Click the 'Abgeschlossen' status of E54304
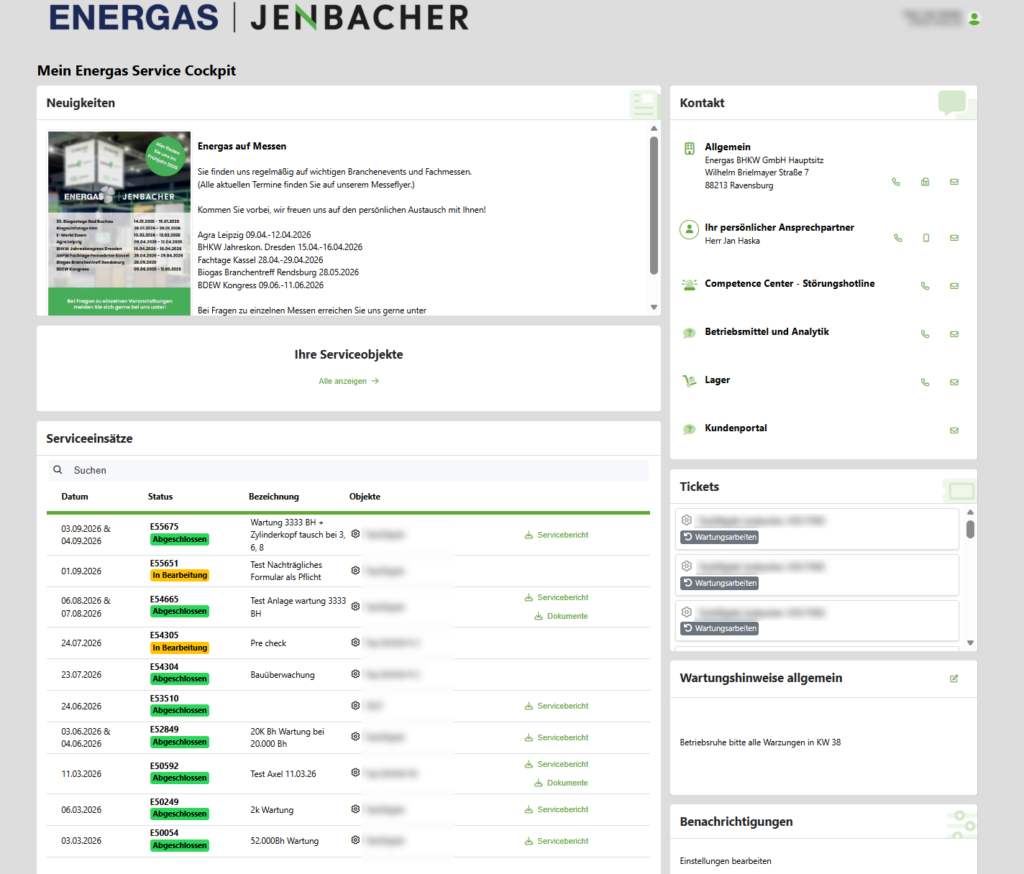The width and height of the screenshot is (1024, 874). (180, 679)
